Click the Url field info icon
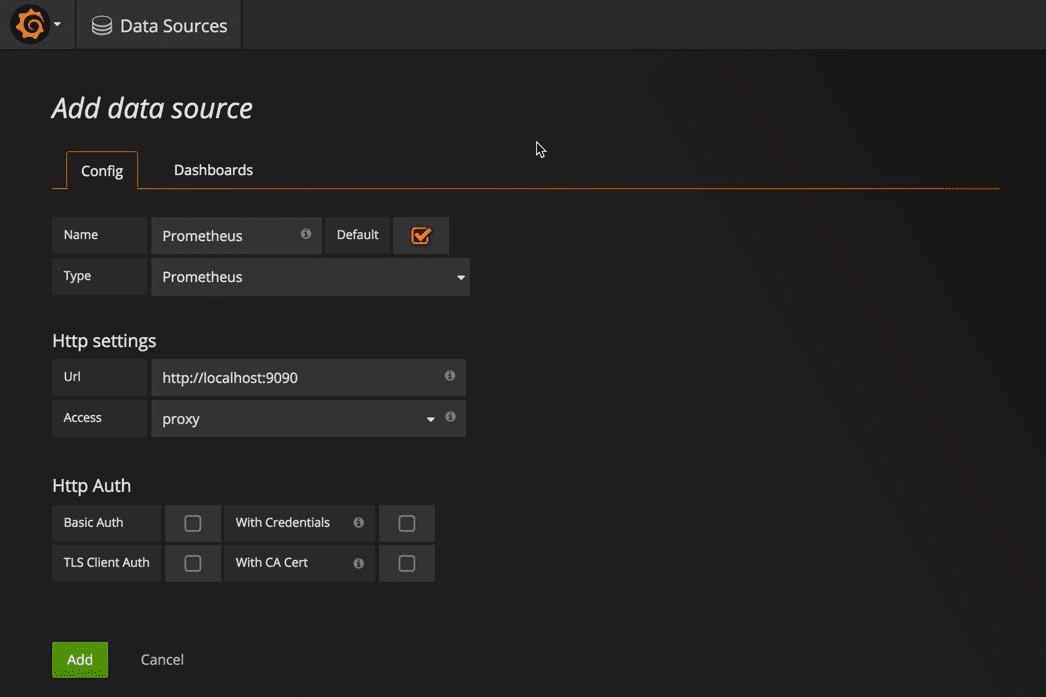Image resolution: width=1046 pixels, height=697 pixels. click(x=450, y=376)
